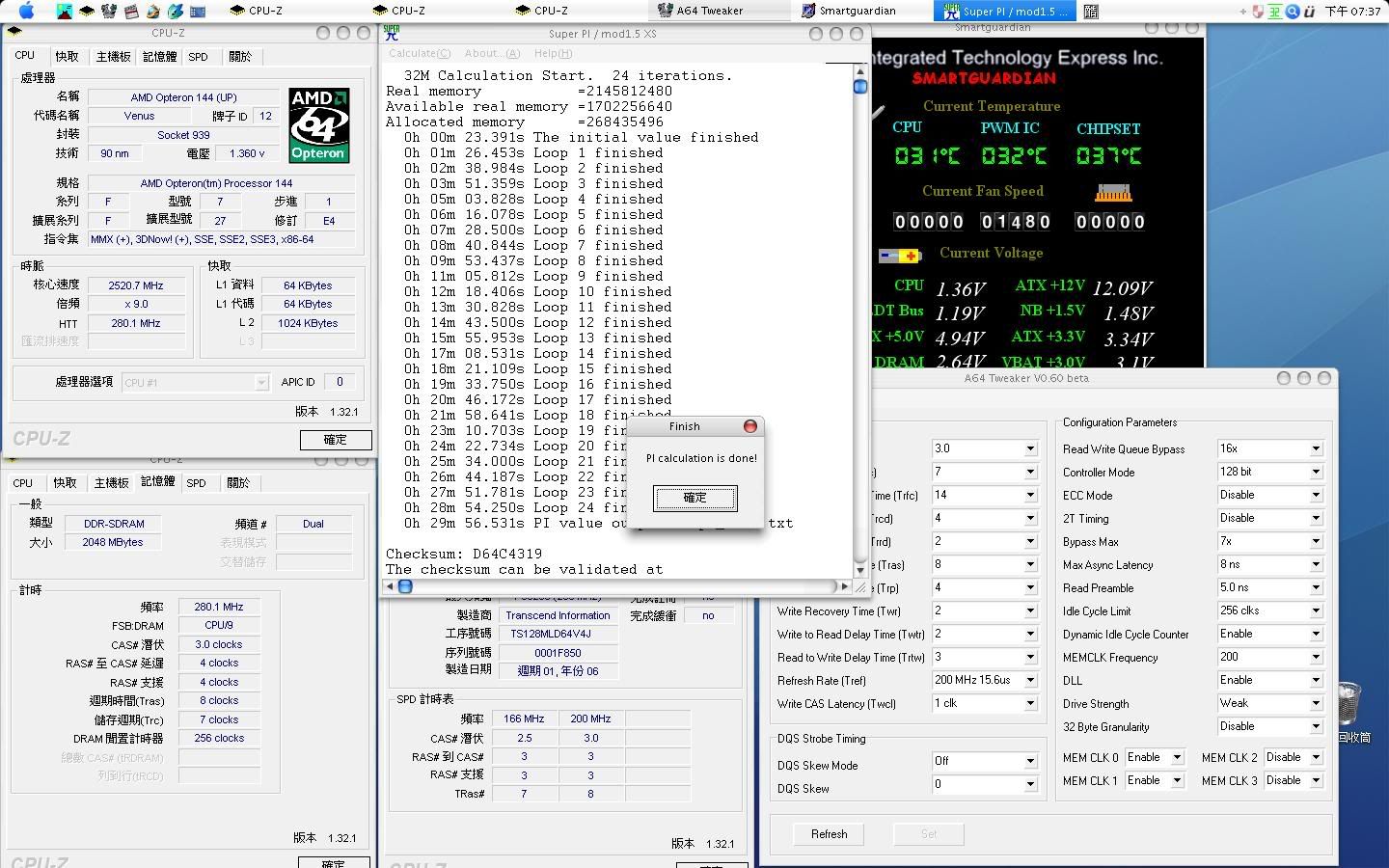Click Super PI vertical scrollbar thumb
The width and height of the screenshot is (1389, 868).
[860, 87]
